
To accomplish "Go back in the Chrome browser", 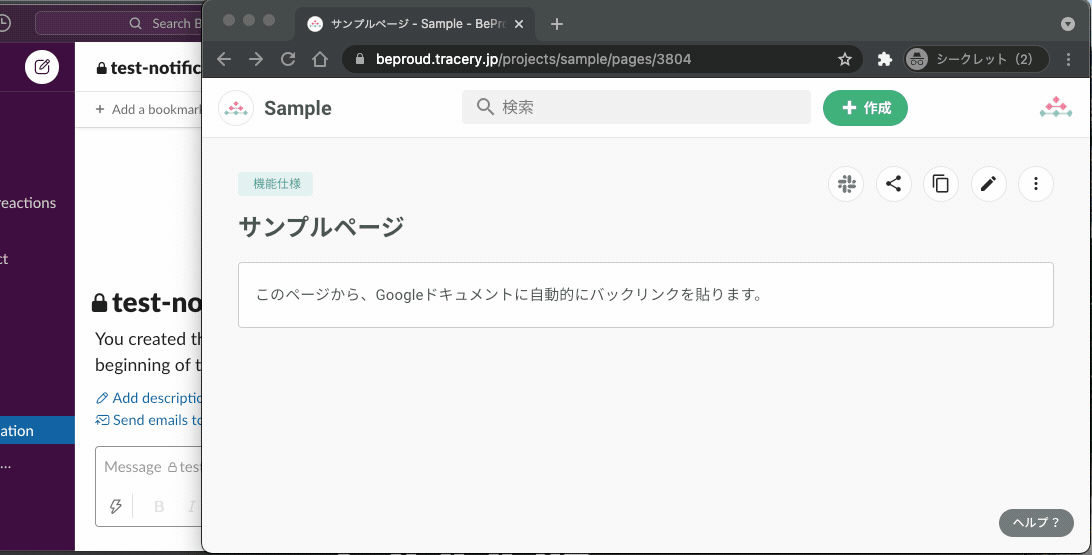I will (x=224, y=59).
